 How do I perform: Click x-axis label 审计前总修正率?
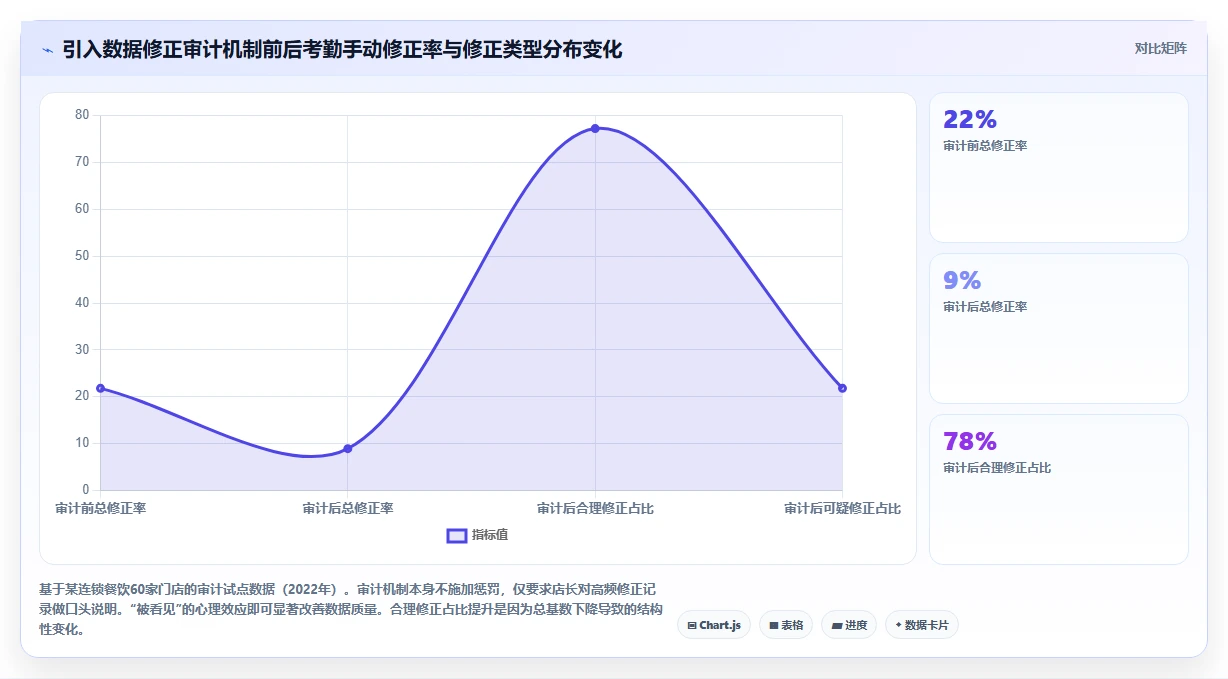coord(100,508)
